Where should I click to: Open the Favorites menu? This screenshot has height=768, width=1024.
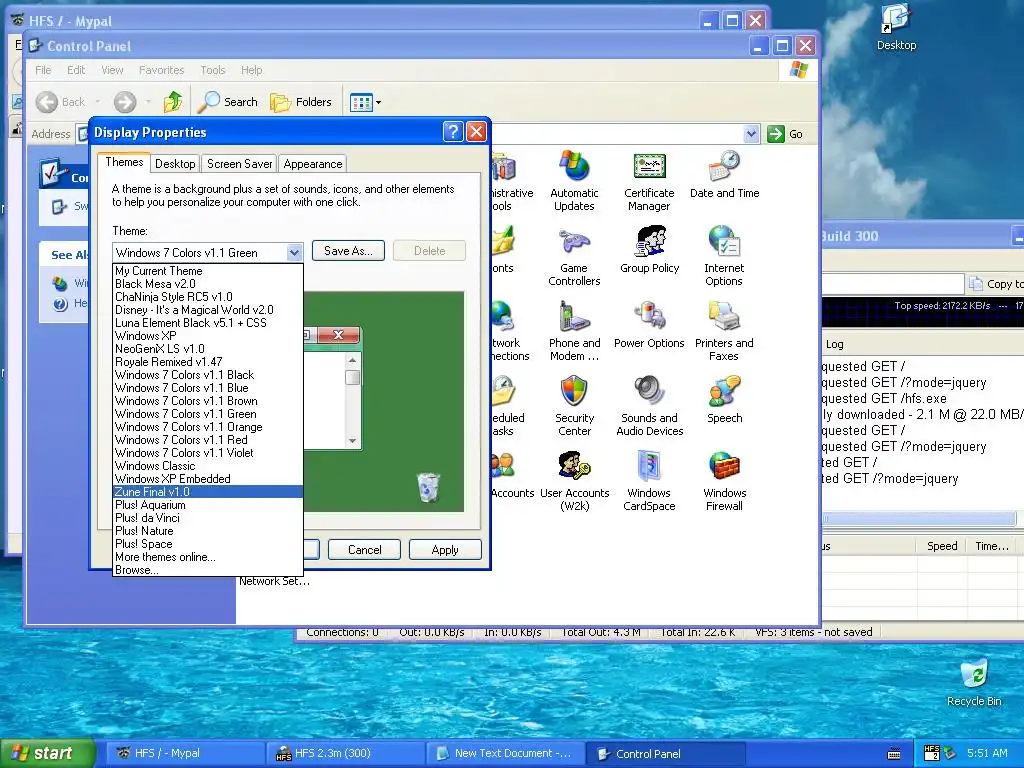(x=161, y=70)
